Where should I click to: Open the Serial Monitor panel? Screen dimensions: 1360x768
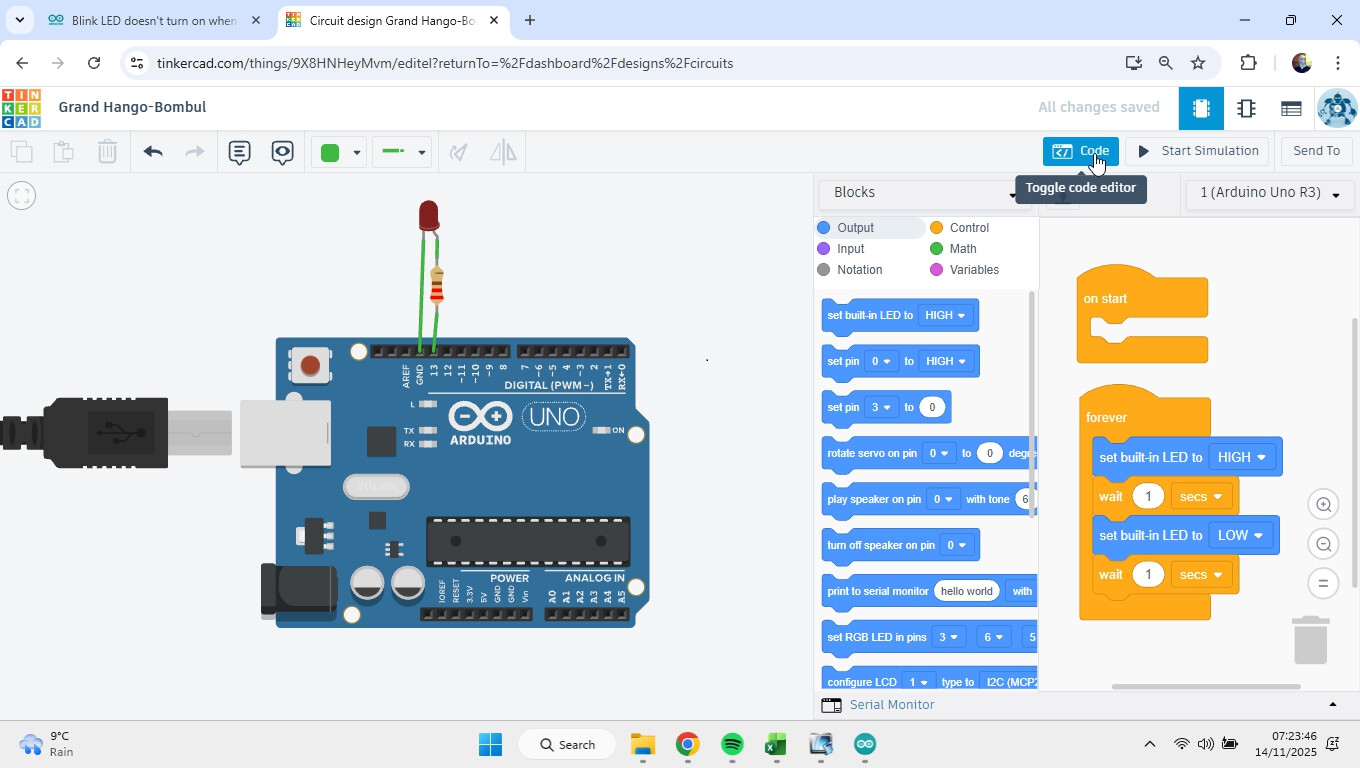(x=891, y=704)
